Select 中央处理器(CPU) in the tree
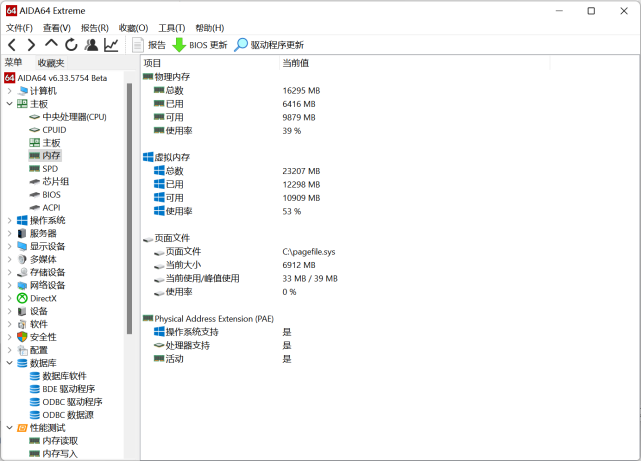Viewport: 641px width, 461px height. pos(74,117)
